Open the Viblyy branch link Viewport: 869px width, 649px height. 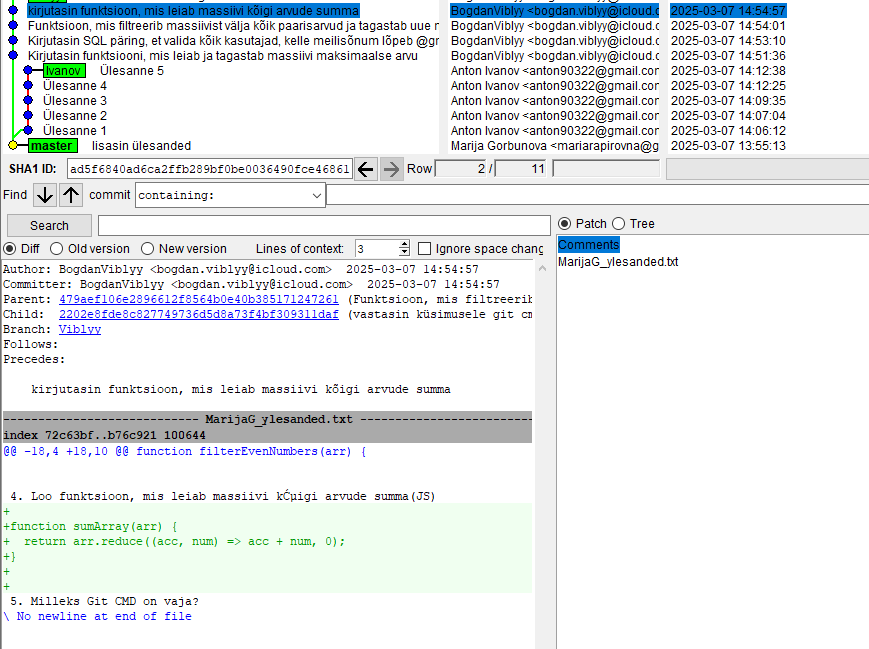79,329
